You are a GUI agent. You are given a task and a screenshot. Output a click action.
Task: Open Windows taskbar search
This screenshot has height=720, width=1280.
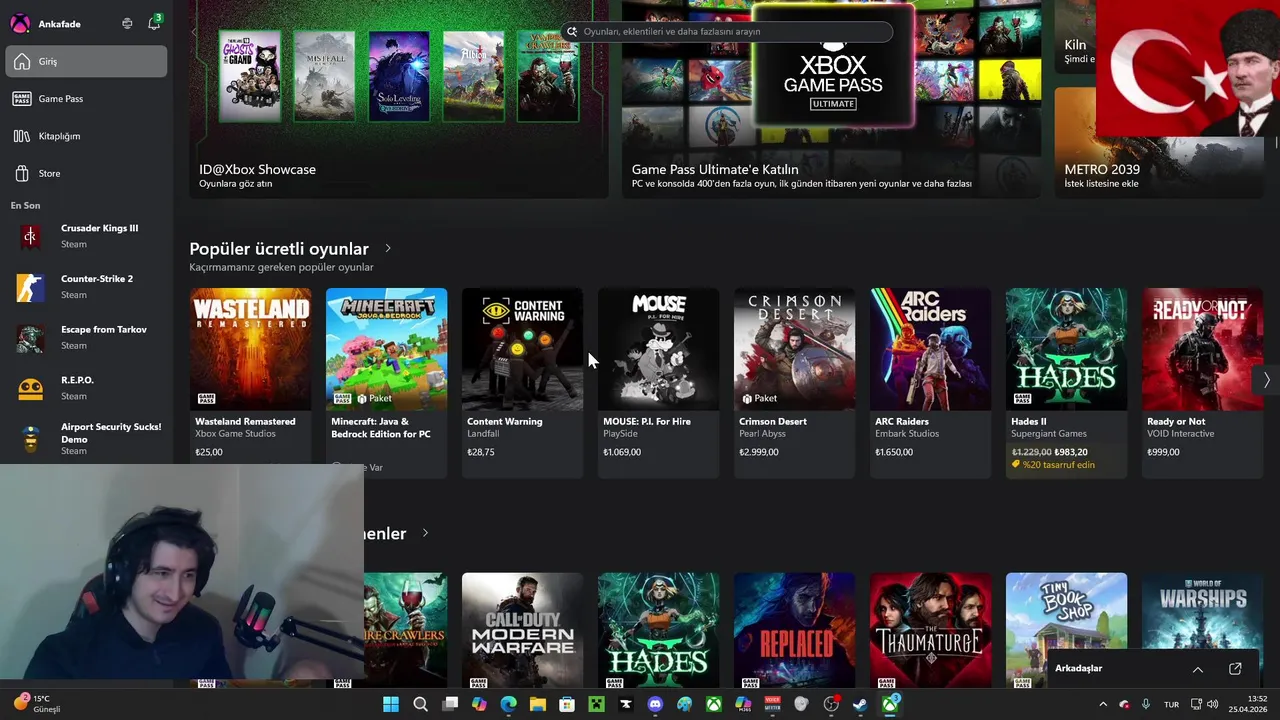[x=421, y=704]
